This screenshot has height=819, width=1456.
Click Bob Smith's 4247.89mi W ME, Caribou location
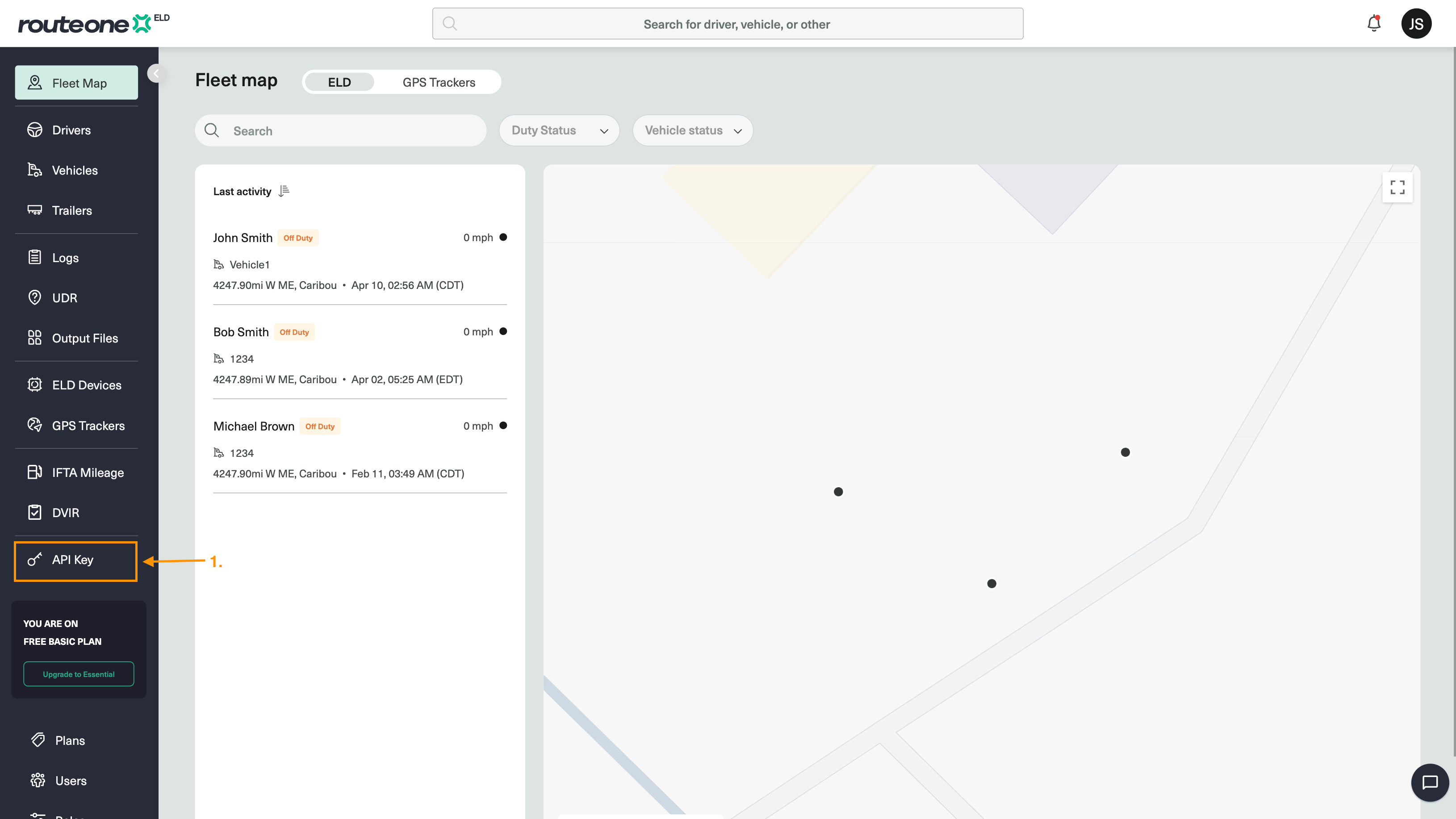275,379
